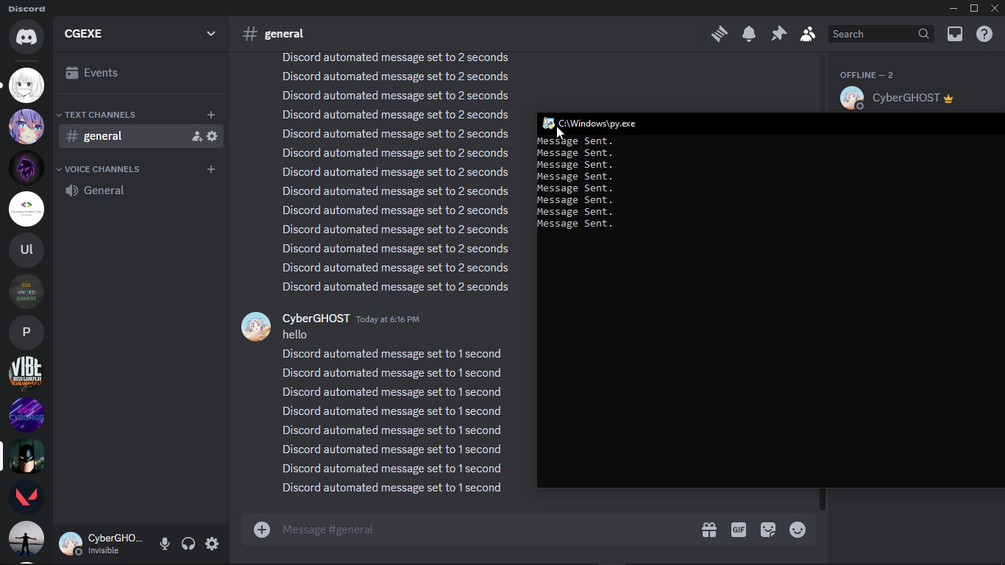Click CyberGHOST avatar beside hello message

(256, 327)
